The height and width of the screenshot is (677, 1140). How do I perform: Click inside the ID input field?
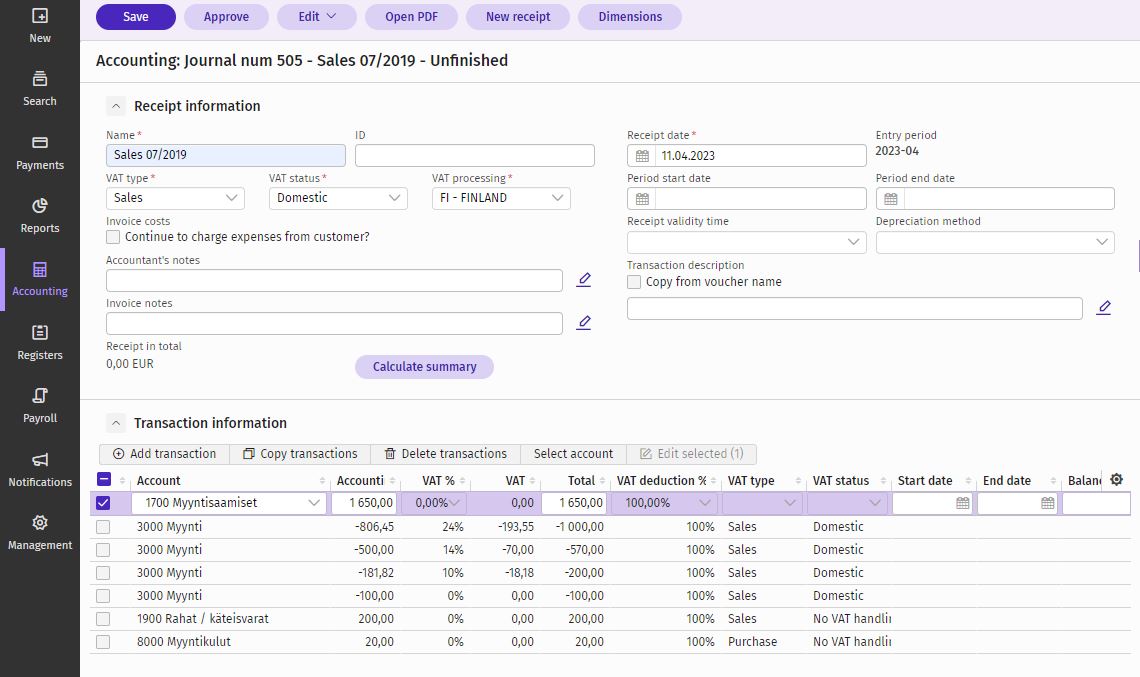(x=474, y=155)
